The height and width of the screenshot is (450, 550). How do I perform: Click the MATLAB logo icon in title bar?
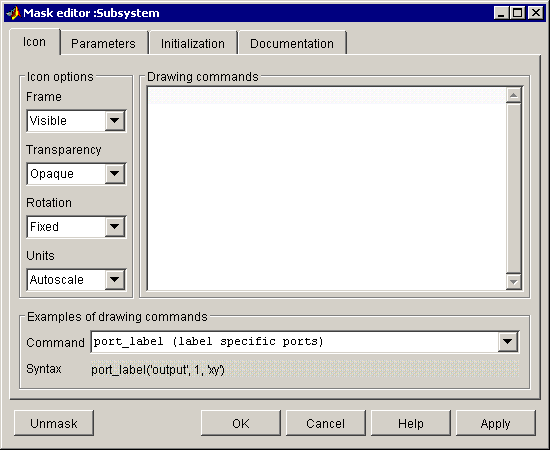13,13
